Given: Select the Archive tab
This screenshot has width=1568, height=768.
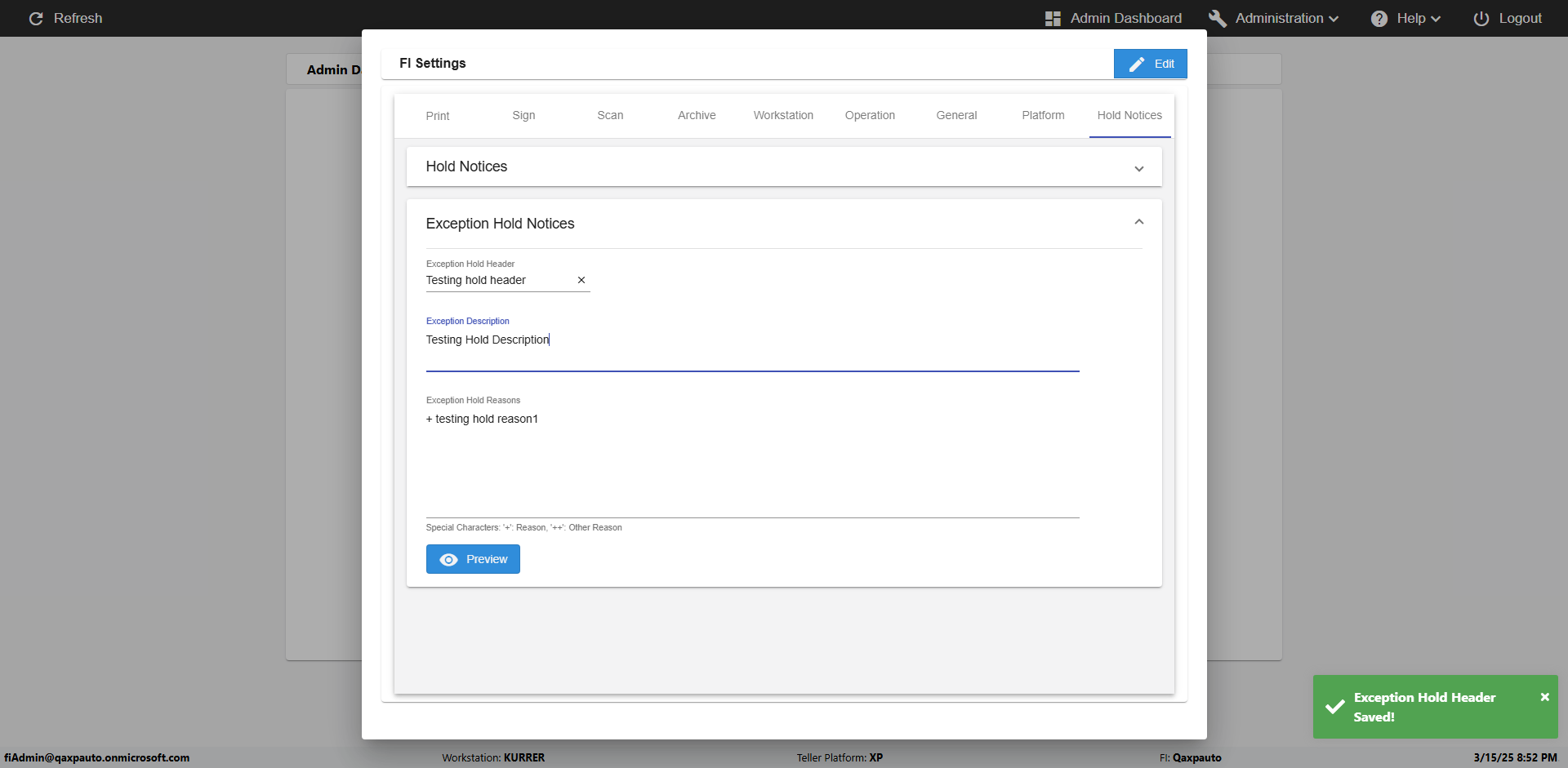Looking at the screenshot, I should pyautogui.click(x=697, y=116).
